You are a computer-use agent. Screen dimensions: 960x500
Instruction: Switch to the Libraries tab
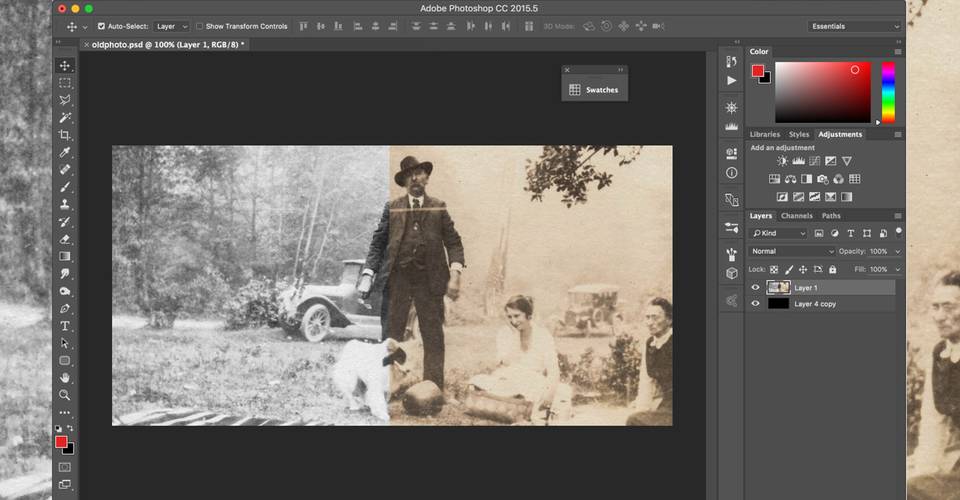(765, 134)
